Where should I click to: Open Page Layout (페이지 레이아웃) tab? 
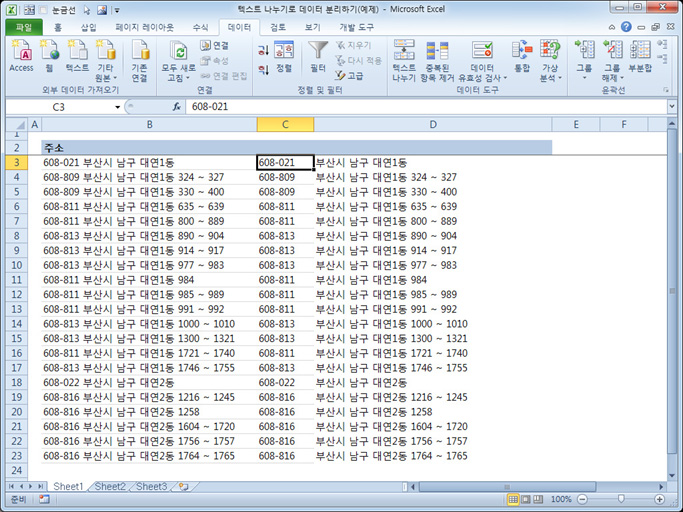(x=144, y=27)
